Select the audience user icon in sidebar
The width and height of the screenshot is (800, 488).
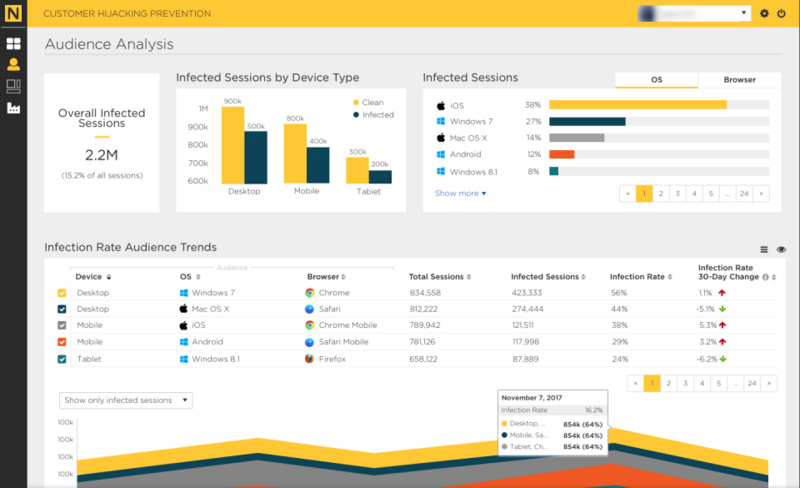click(14, 65)
